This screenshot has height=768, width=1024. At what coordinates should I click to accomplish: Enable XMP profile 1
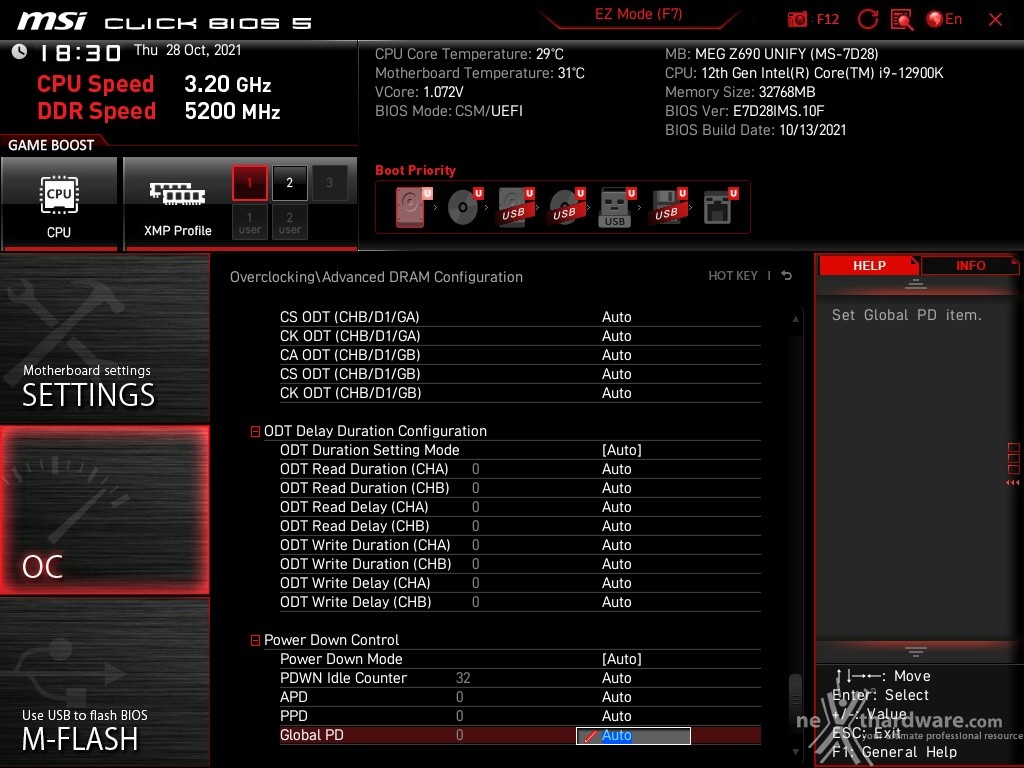[x=249, y=183]
